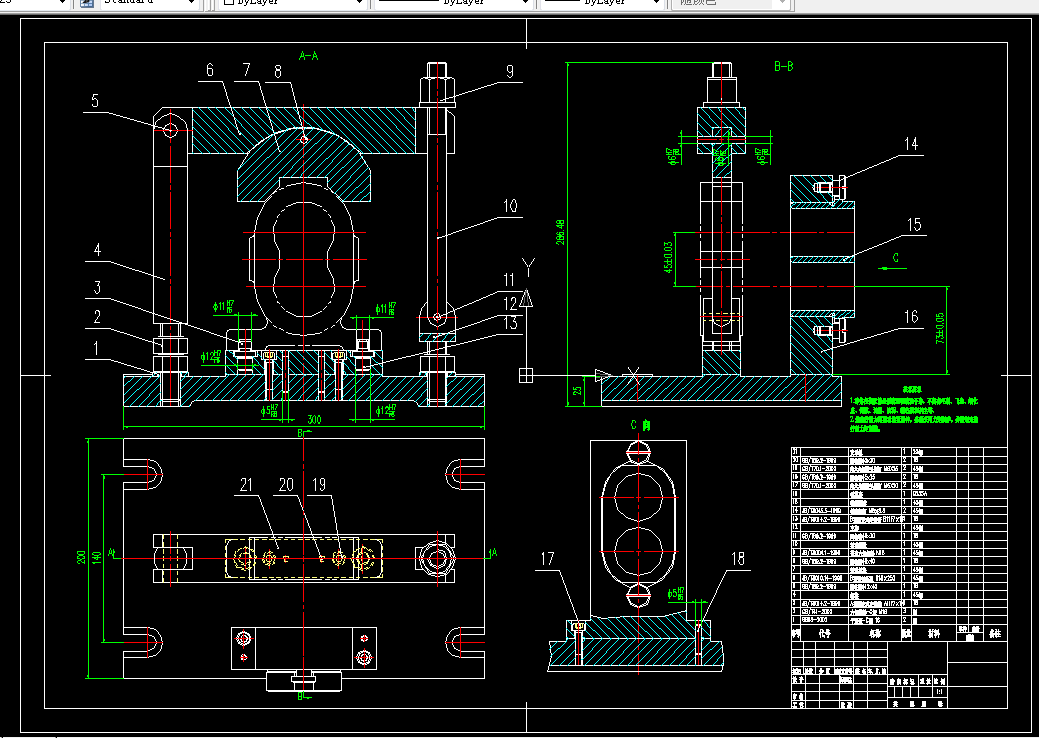Pick part balloon number 21
Viewport: 1039px width, 738px height.
246,484
